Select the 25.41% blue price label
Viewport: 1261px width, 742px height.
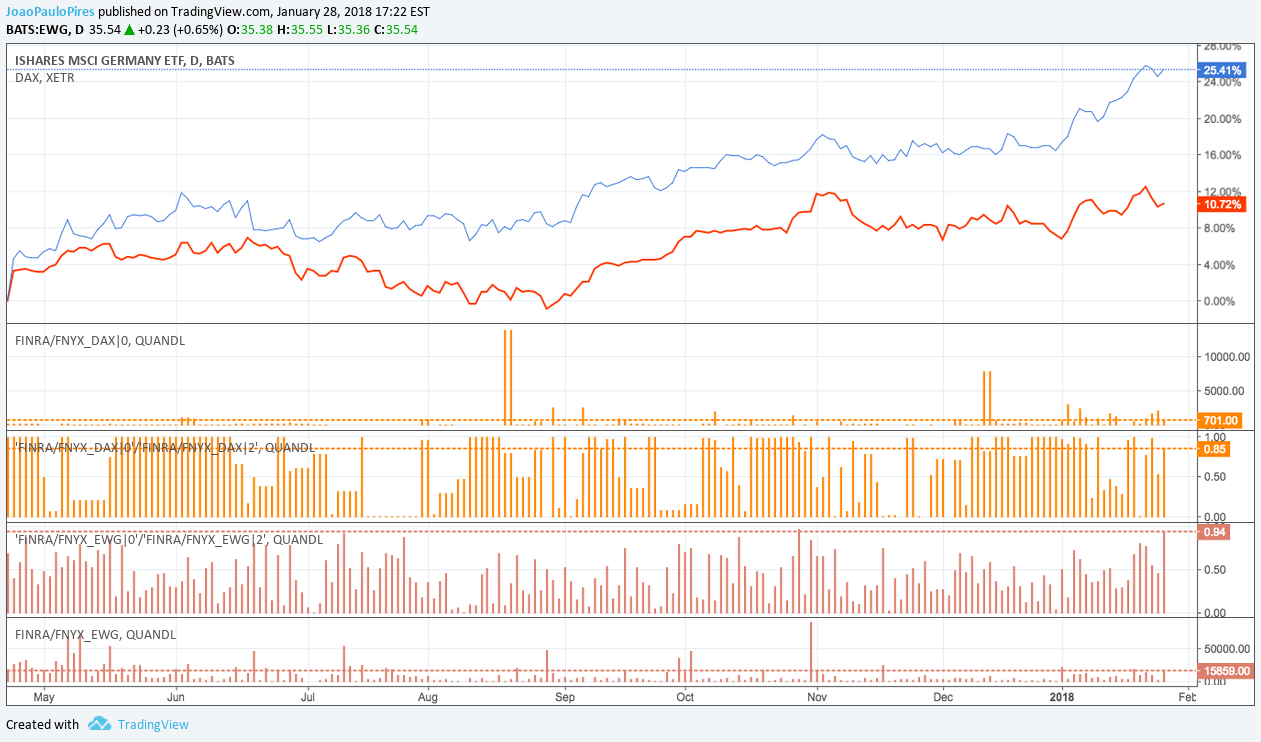(x=1223, y=71)
